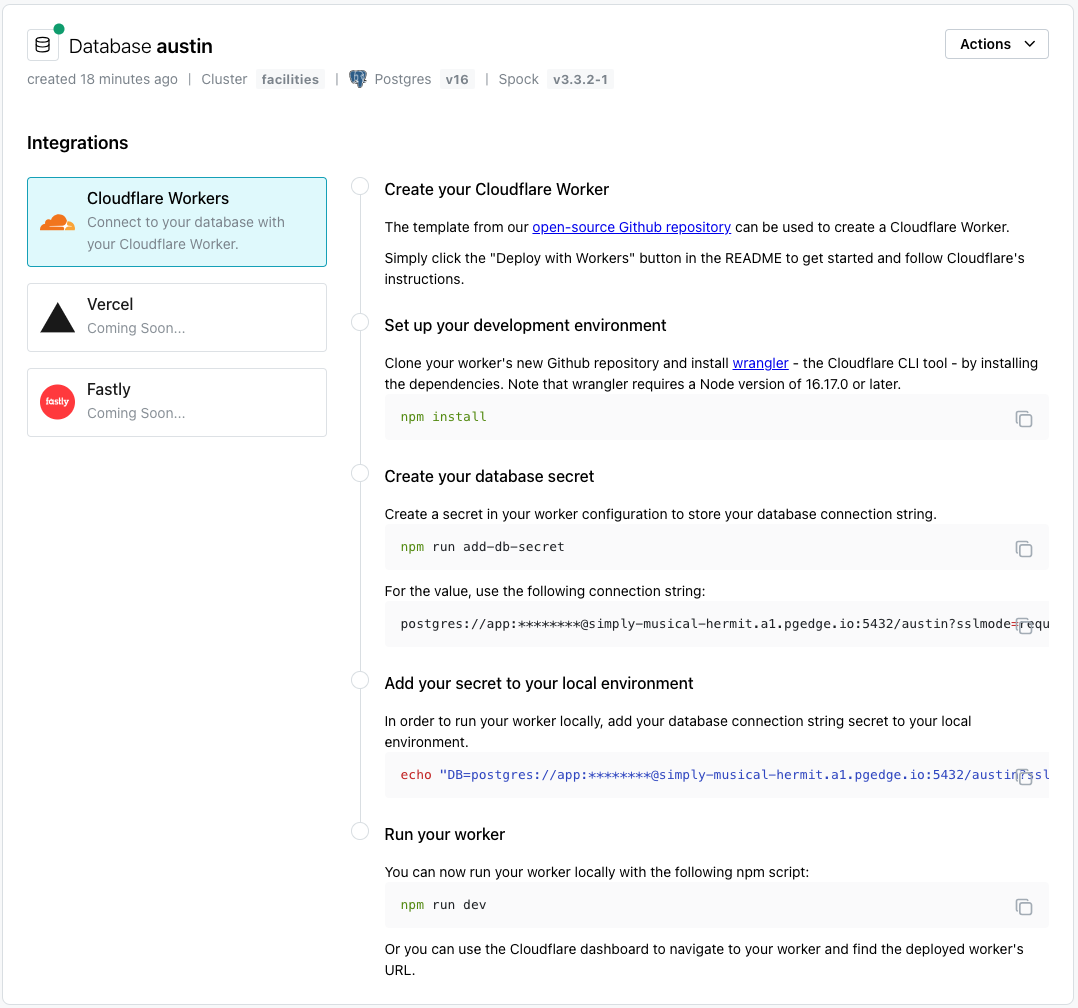1078x1008 pixels.
Task: Open the Actions dropdown menu
Action: (996, 44)
